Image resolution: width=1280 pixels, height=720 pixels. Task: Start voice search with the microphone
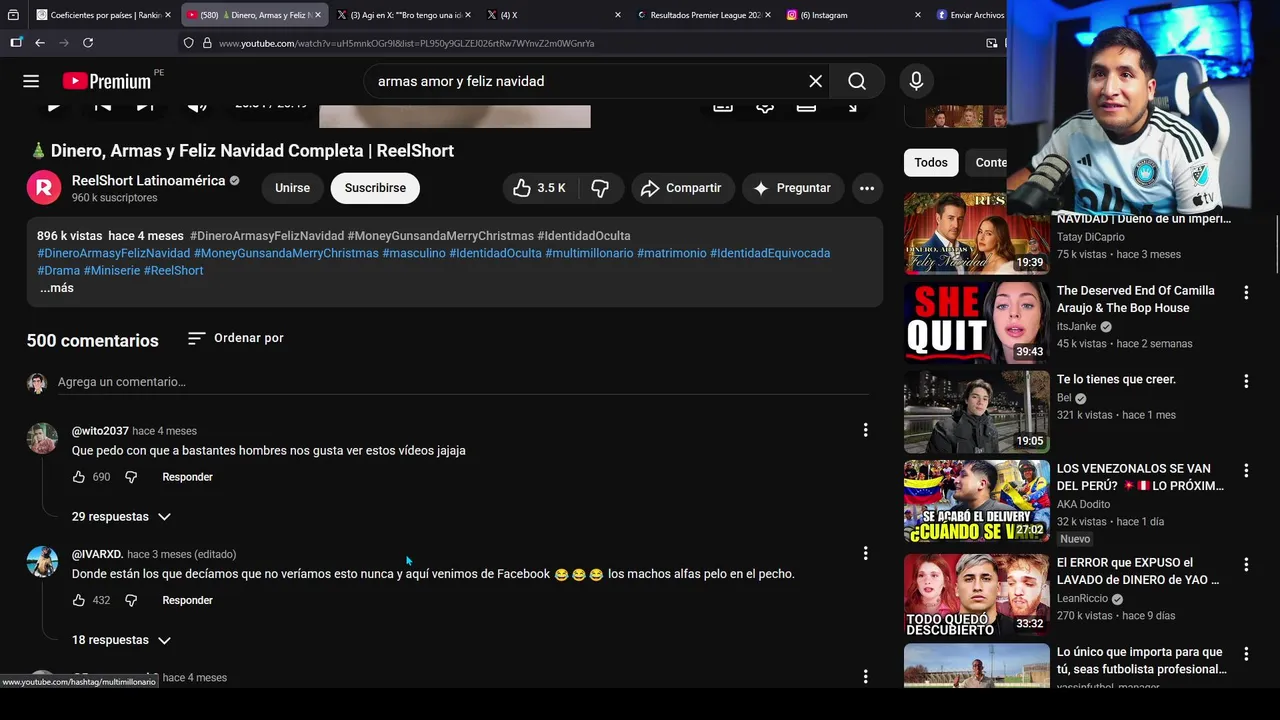tap(916, 81)
